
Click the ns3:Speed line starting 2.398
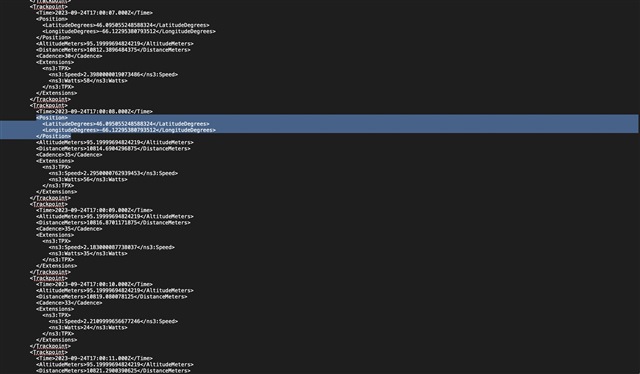pyautogui.click(x=113, y=74)
